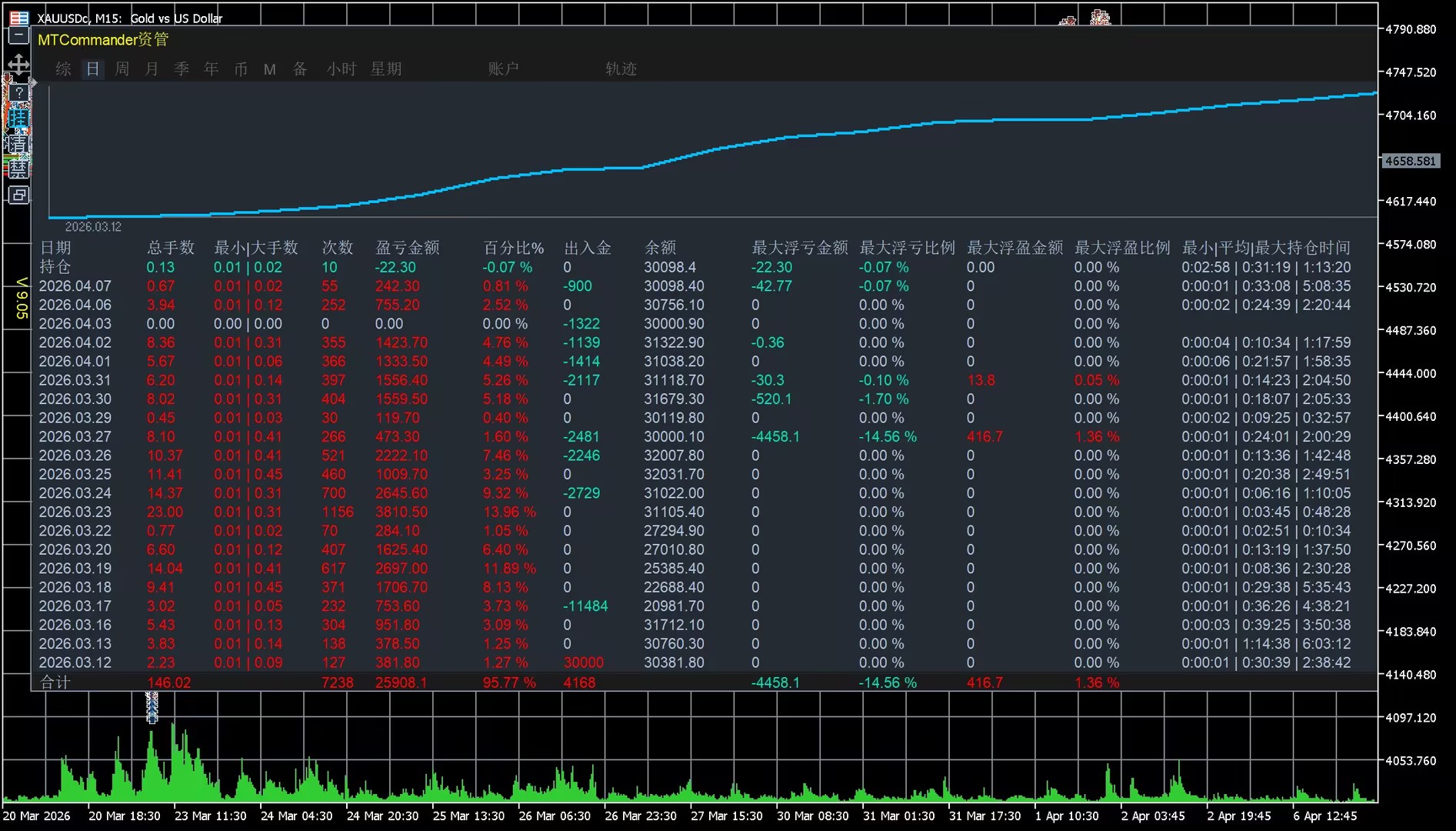This screenshot has width=1456, height=831.
Task: Click the XAUUSDc, M15 chart title
Action: point(130,18)
